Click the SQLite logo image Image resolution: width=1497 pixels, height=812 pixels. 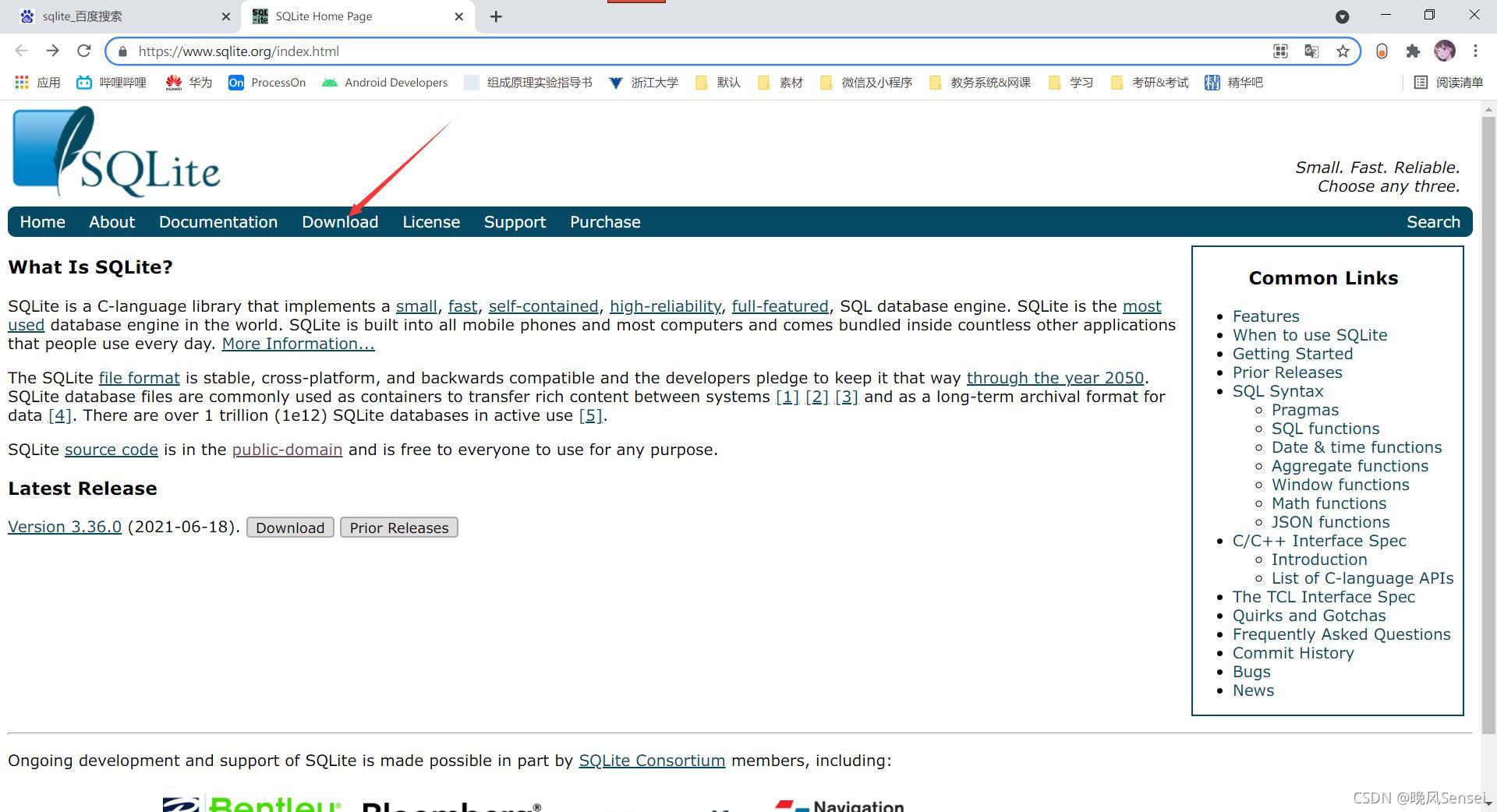point(116,151)
